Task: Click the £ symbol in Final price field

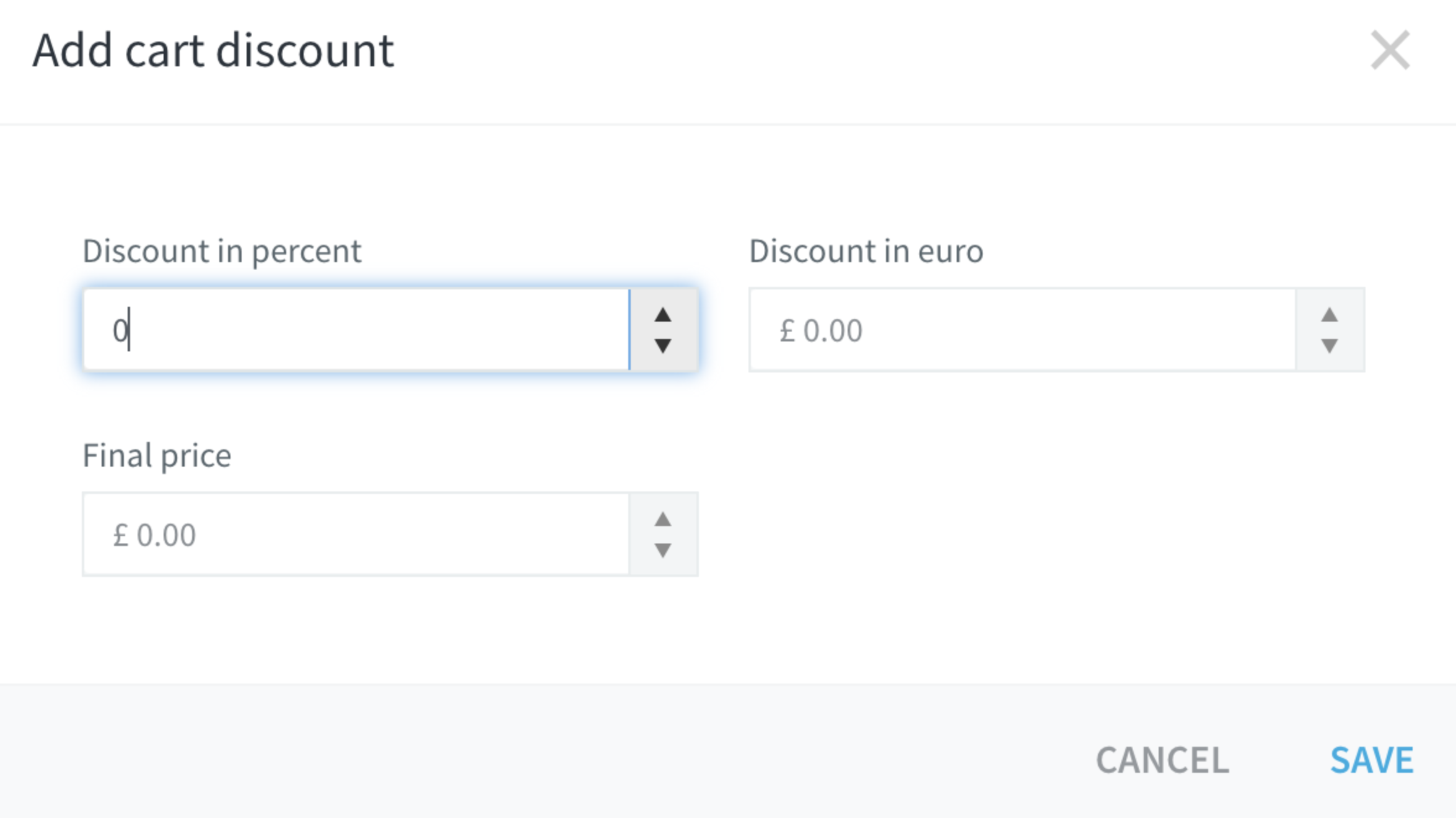Action: (120, 535)
